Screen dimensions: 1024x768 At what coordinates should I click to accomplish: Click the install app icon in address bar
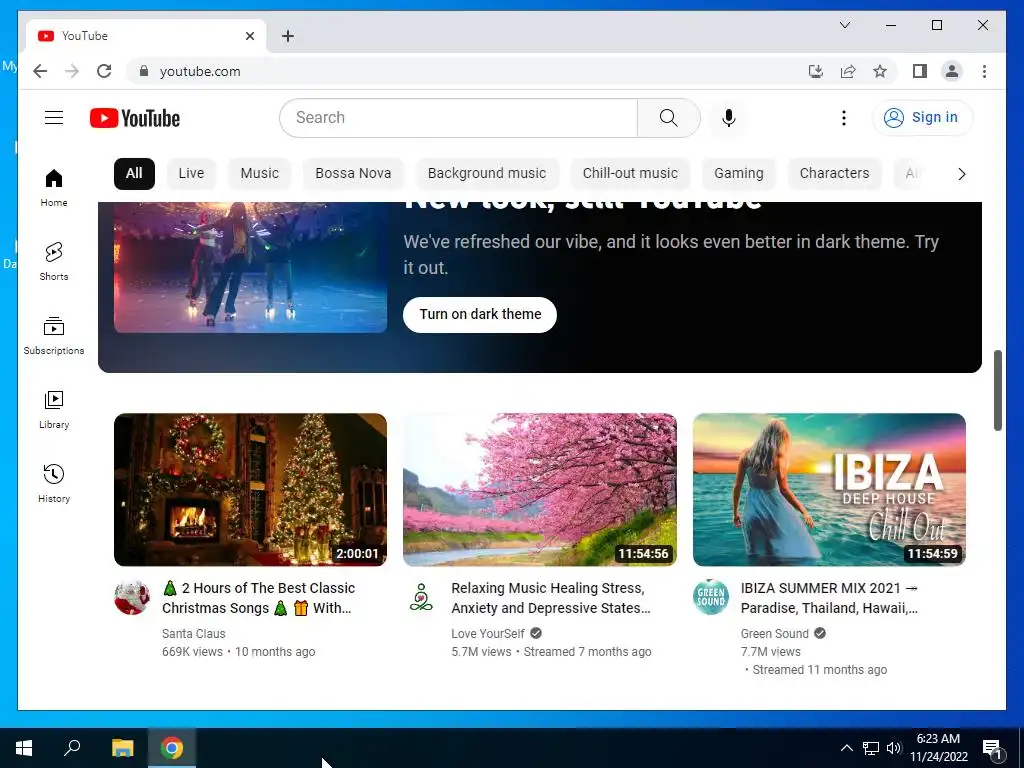coord(816,71)
